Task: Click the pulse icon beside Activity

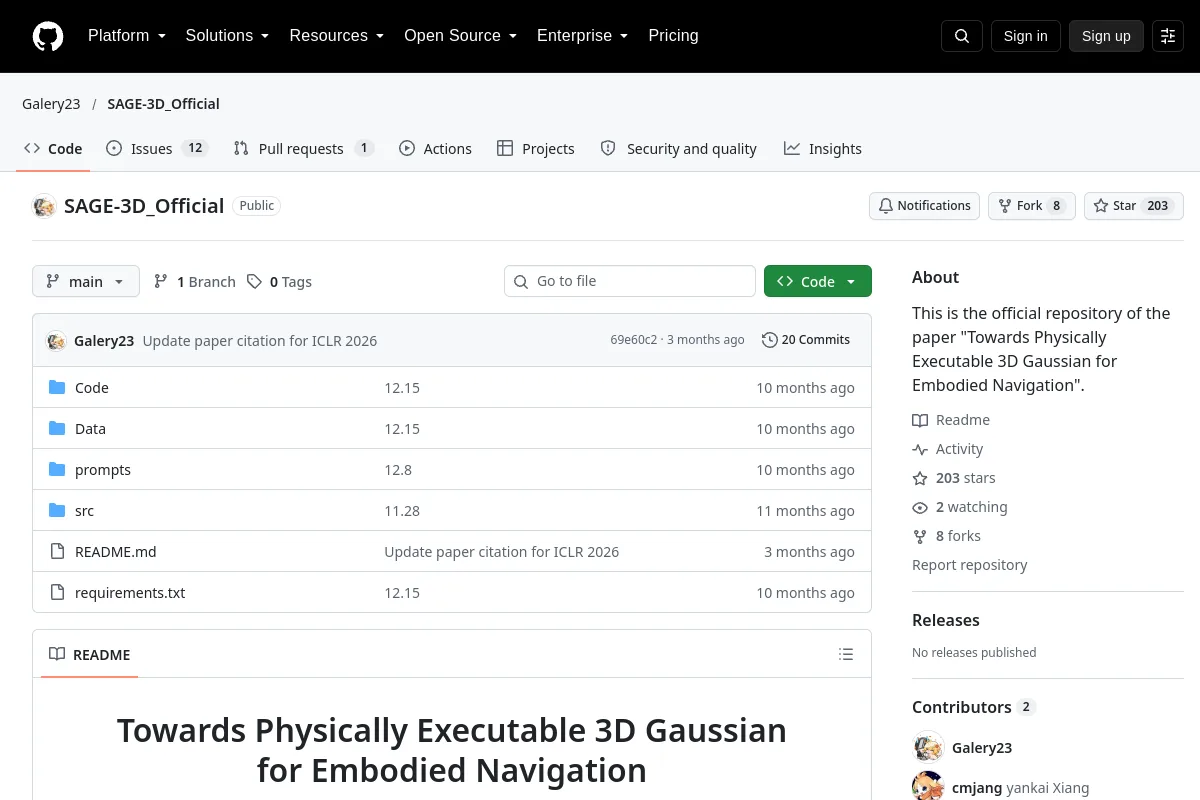Action: 920,450
